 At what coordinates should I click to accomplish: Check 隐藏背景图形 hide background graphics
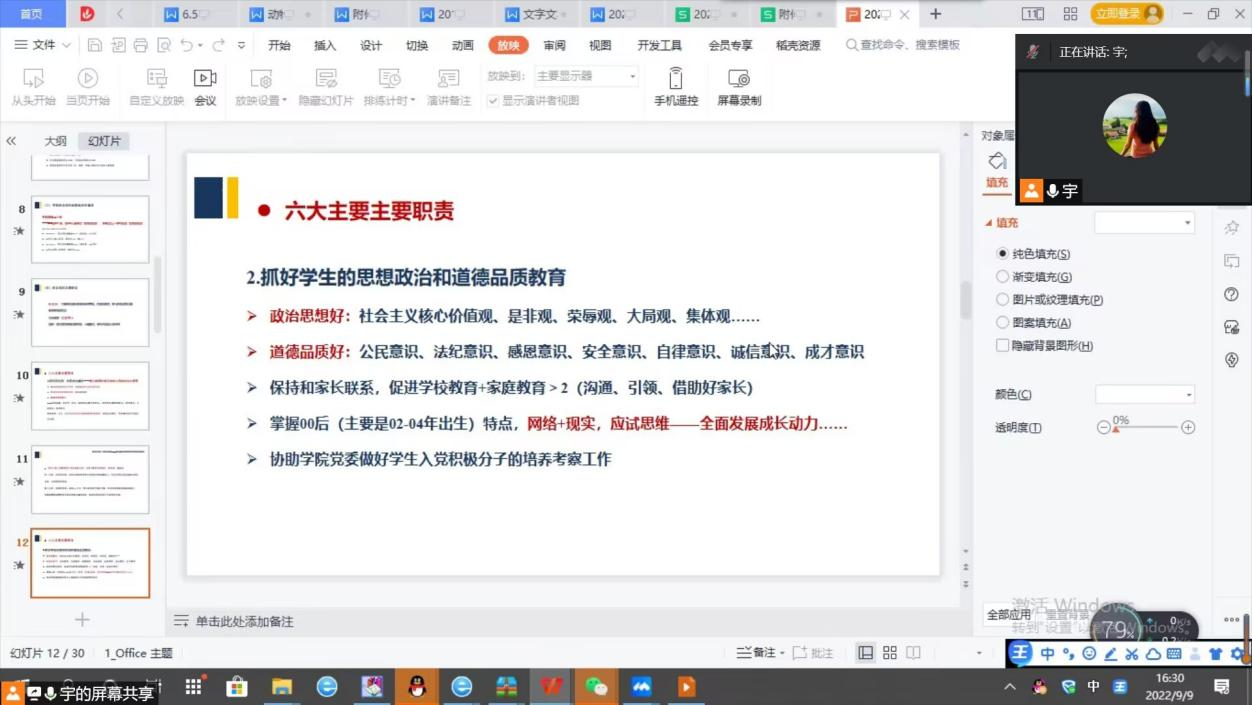point(1003,346)
